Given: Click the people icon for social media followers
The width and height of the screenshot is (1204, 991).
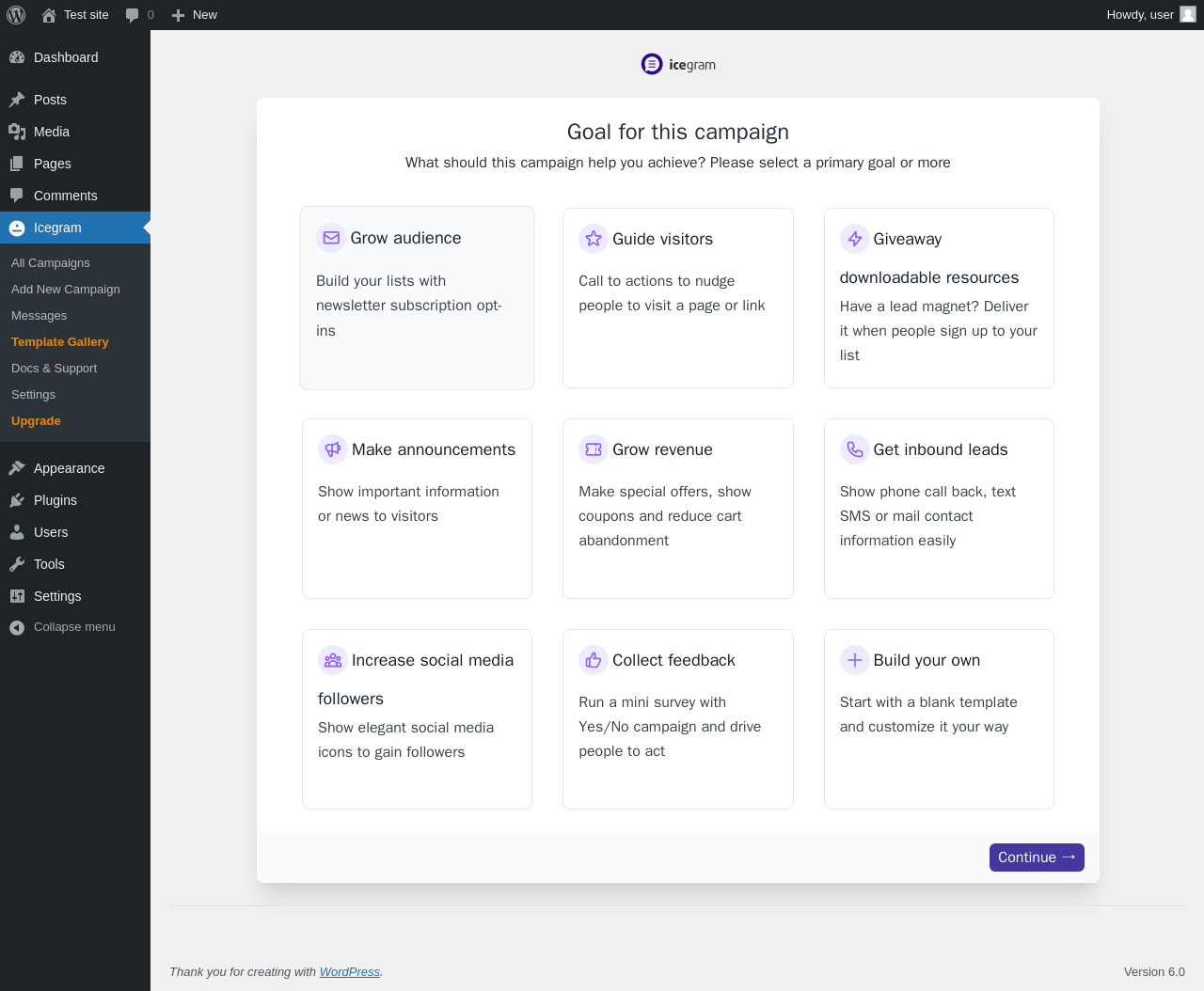Looking at the screenshot, I should point(333,660).
